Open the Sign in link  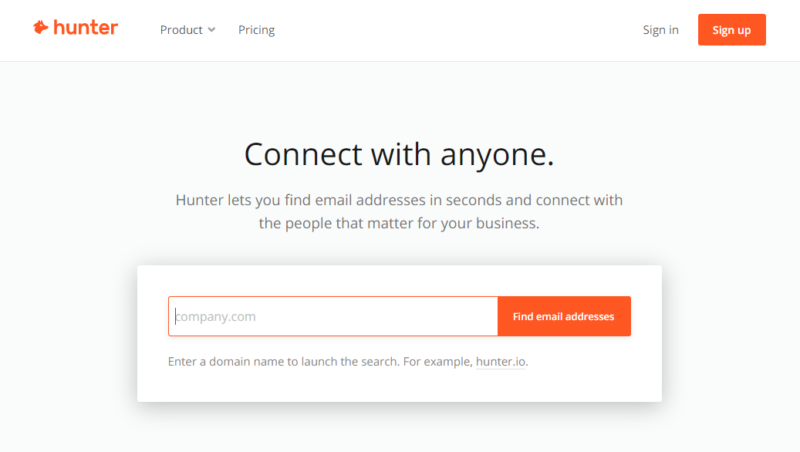click(660, 30)
